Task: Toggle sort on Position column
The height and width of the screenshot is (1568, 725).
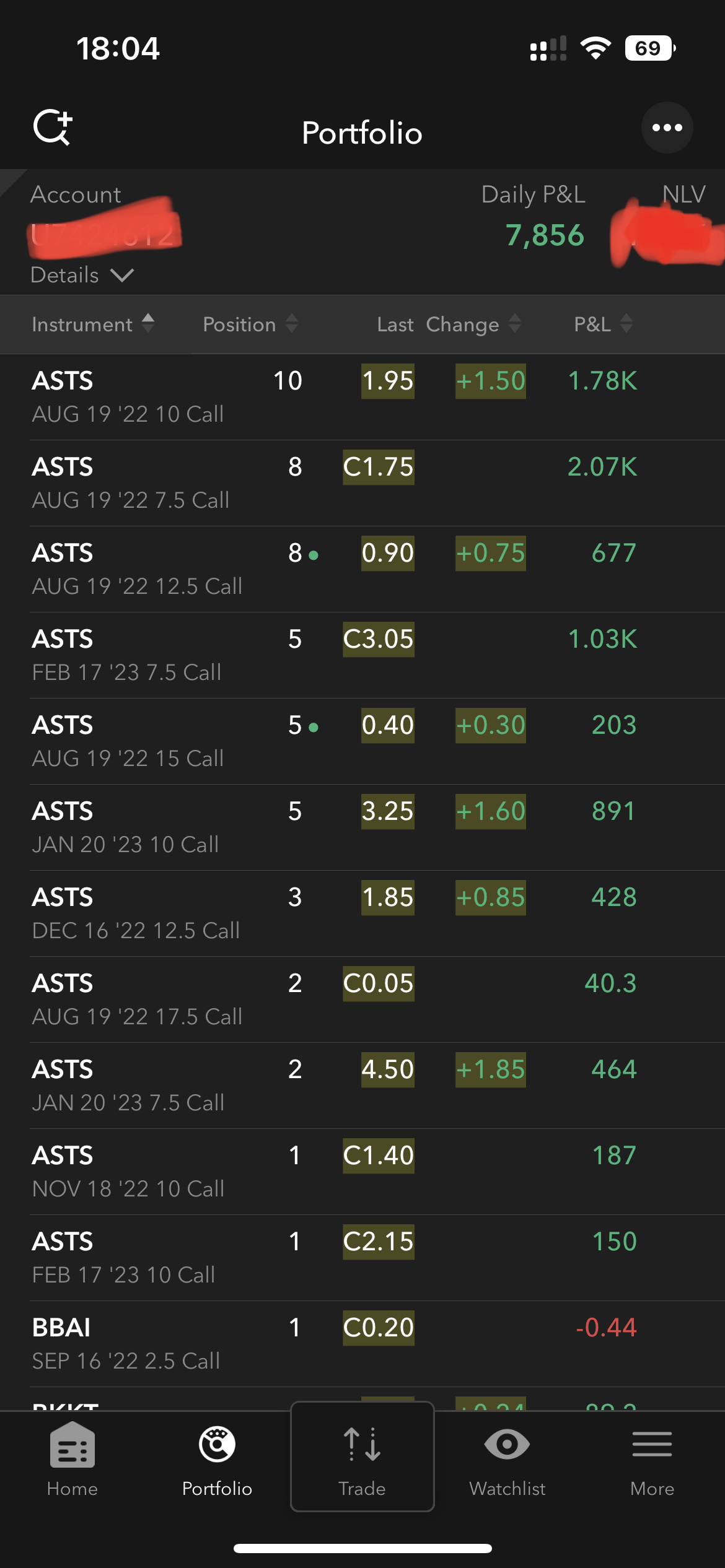Action: coord(291,323)
